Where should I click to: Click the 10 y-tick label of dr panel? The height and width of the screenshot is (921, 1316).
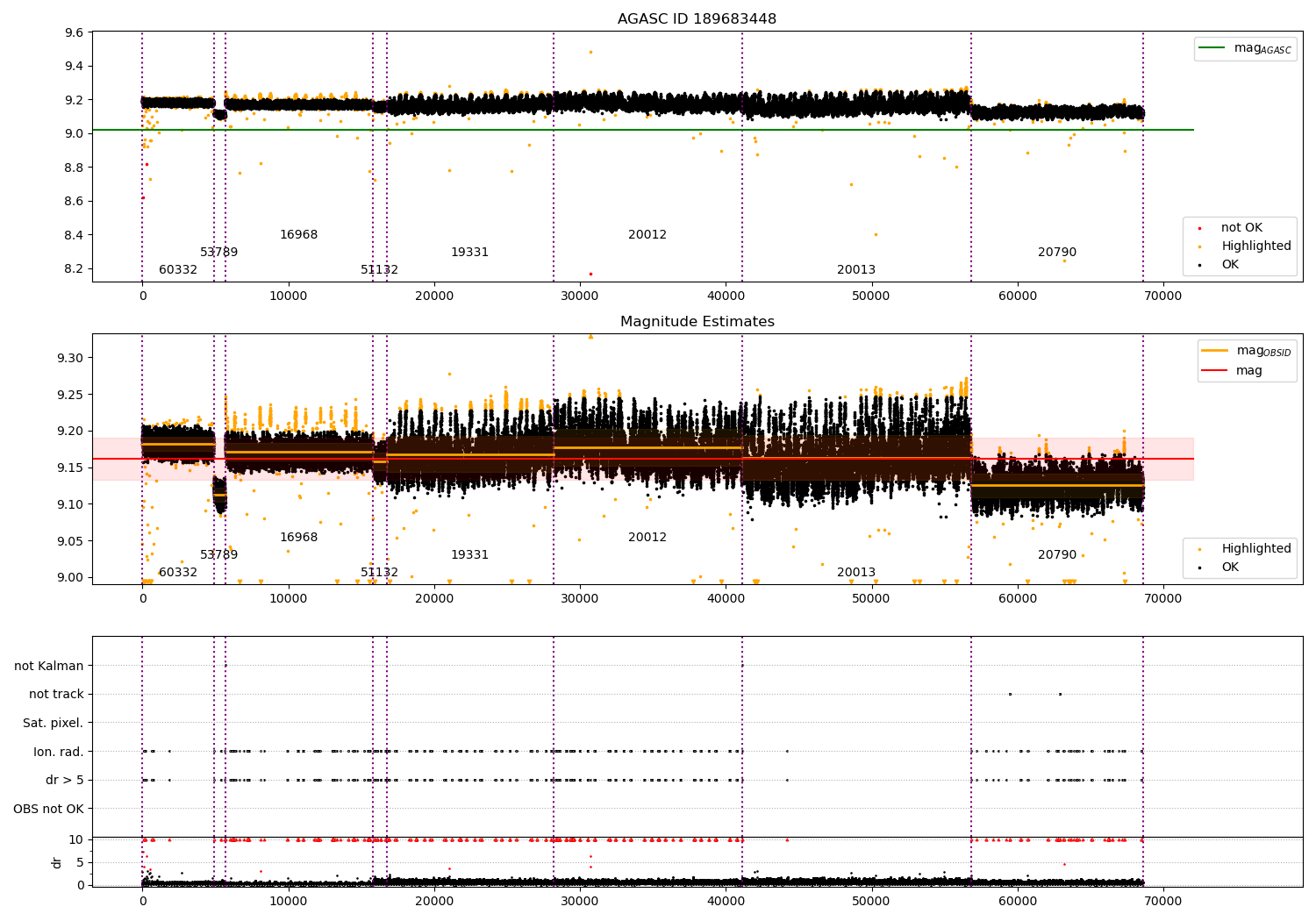(76, 839)
